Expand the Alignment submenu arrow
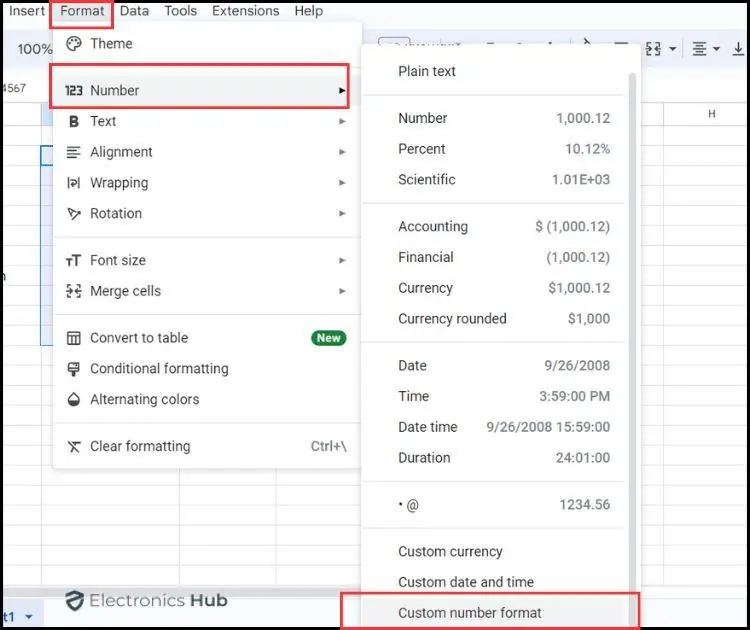Image resolution: width=750 pixels, height=630 pixels. coord(342,152)
